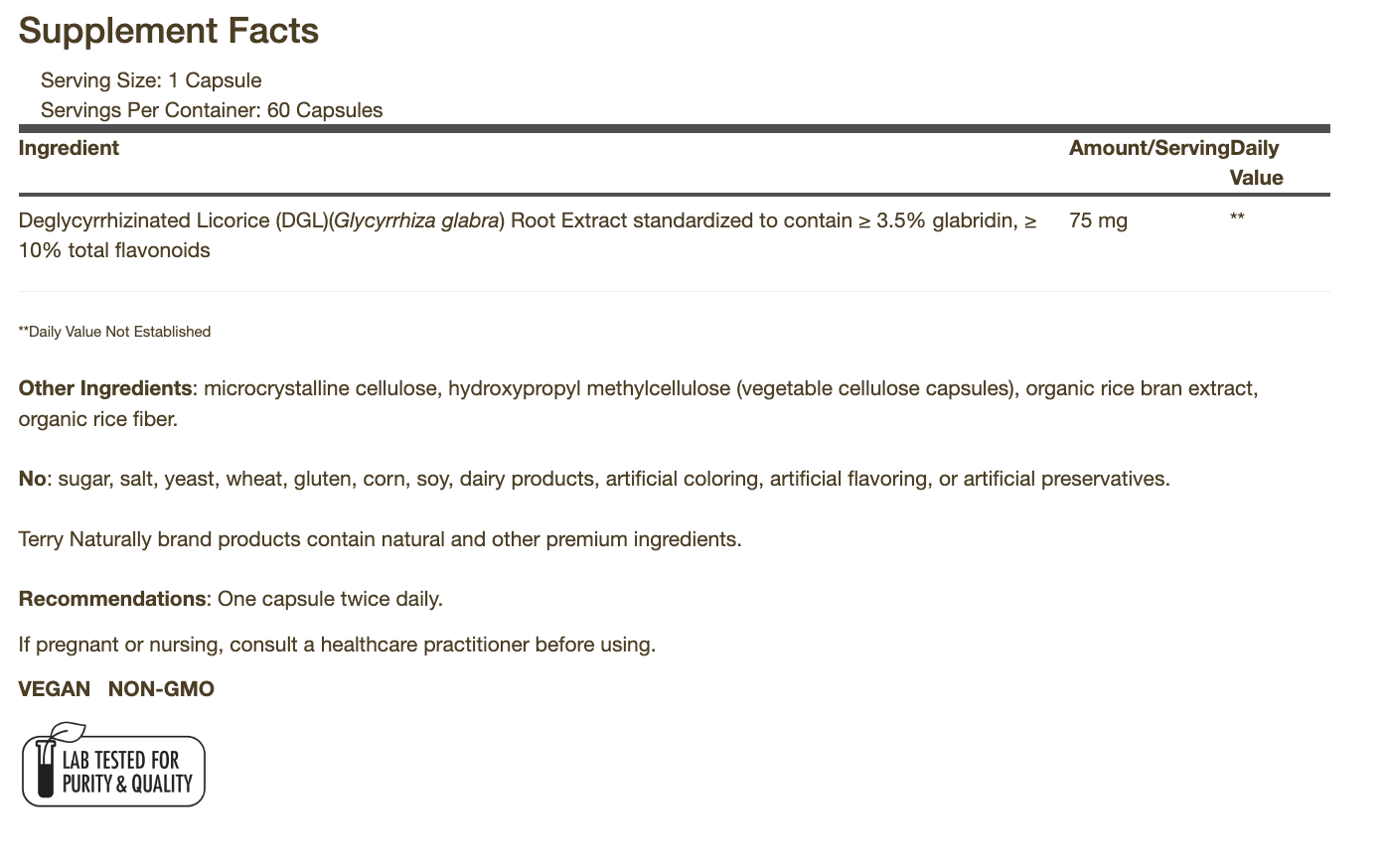Click the Servings Per Container text
Viewport: 1389px width, 868px height.
212,110
